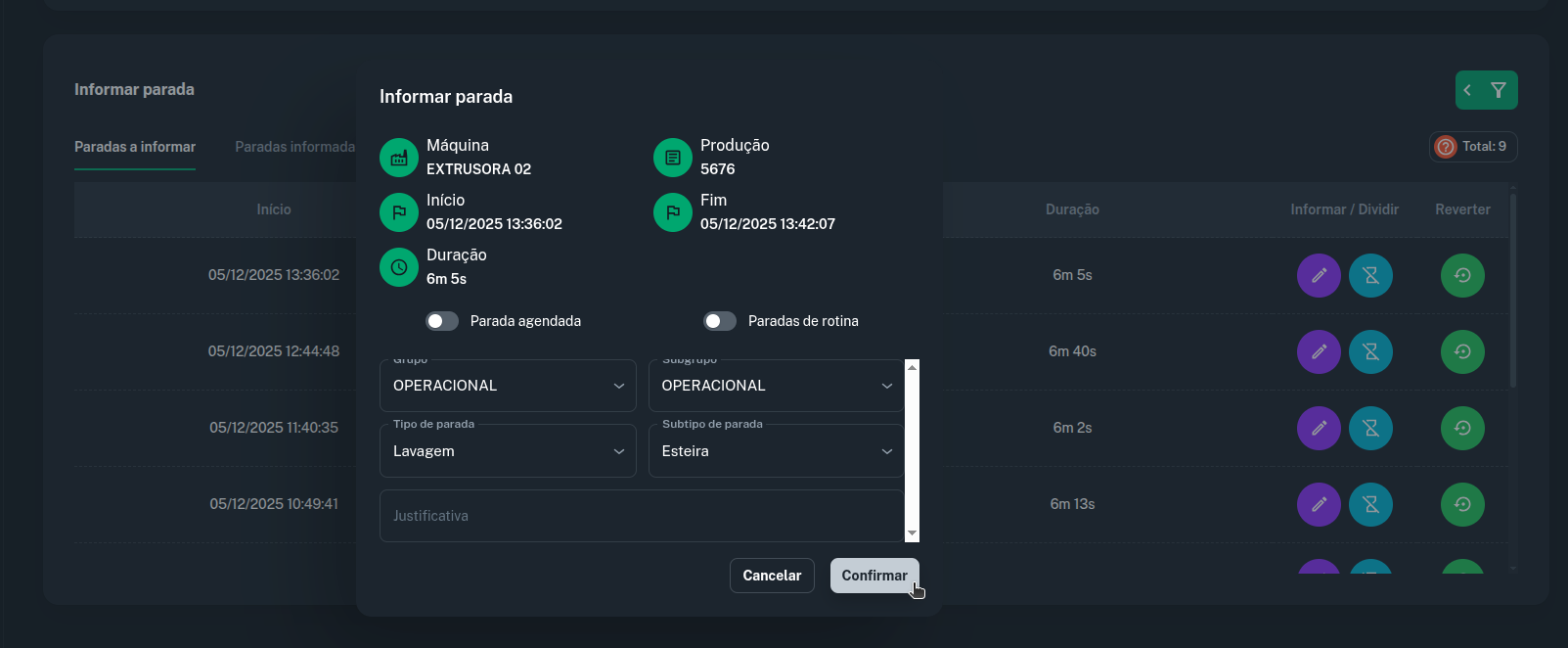Click the red help icon beside Total: 9
The width and height of the screenshot is (1568, 648).
click(1445, 147)
